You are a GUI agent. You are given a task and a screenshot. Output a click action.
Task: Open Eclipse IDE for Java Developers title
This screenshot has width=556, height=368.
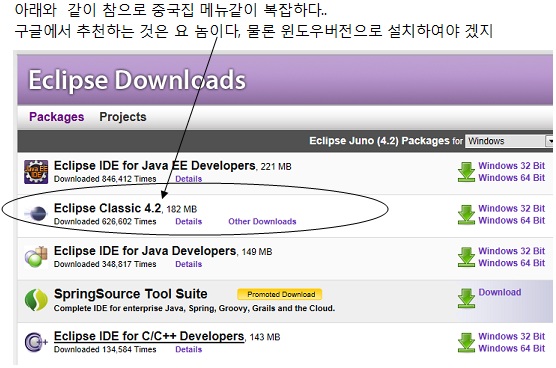(145, 251)
